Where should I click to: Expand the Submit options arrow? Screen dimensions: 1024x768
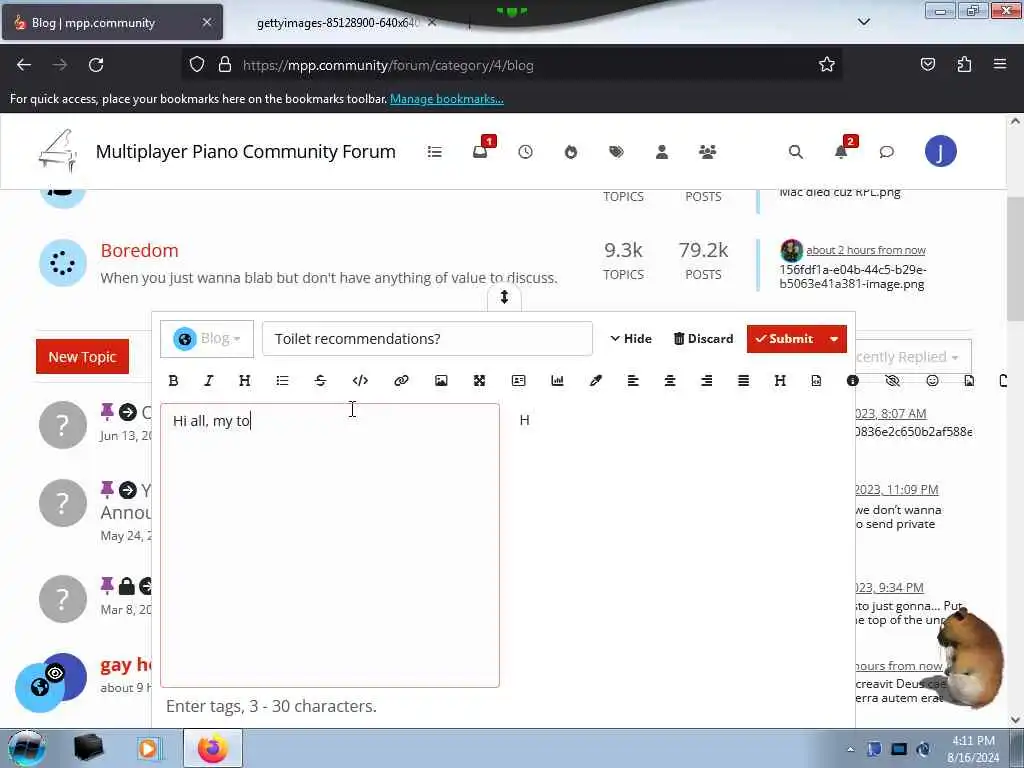tap(834, 339)
